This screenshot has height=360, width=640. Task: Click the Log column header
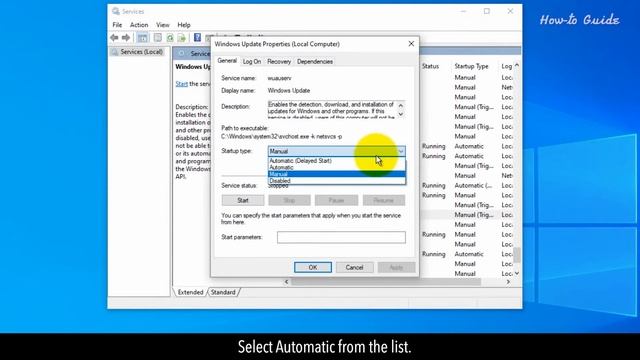tap(507, 66)
